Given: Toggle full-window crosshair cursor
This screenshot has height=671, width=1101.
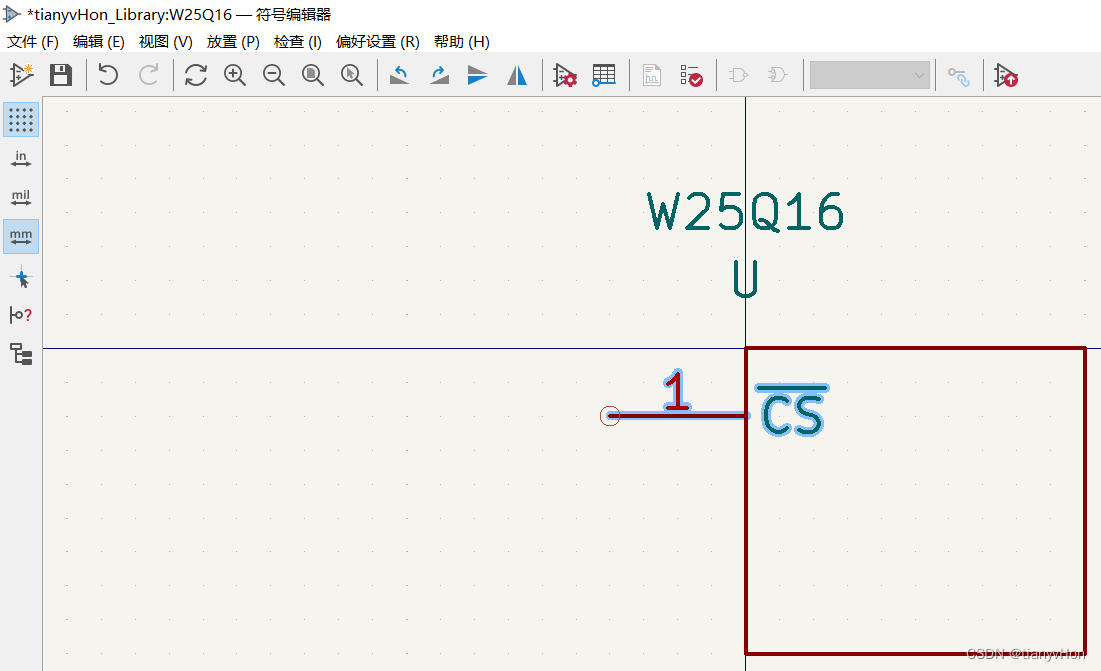Looking at the screenshot, I should click(x=21, y=278).
